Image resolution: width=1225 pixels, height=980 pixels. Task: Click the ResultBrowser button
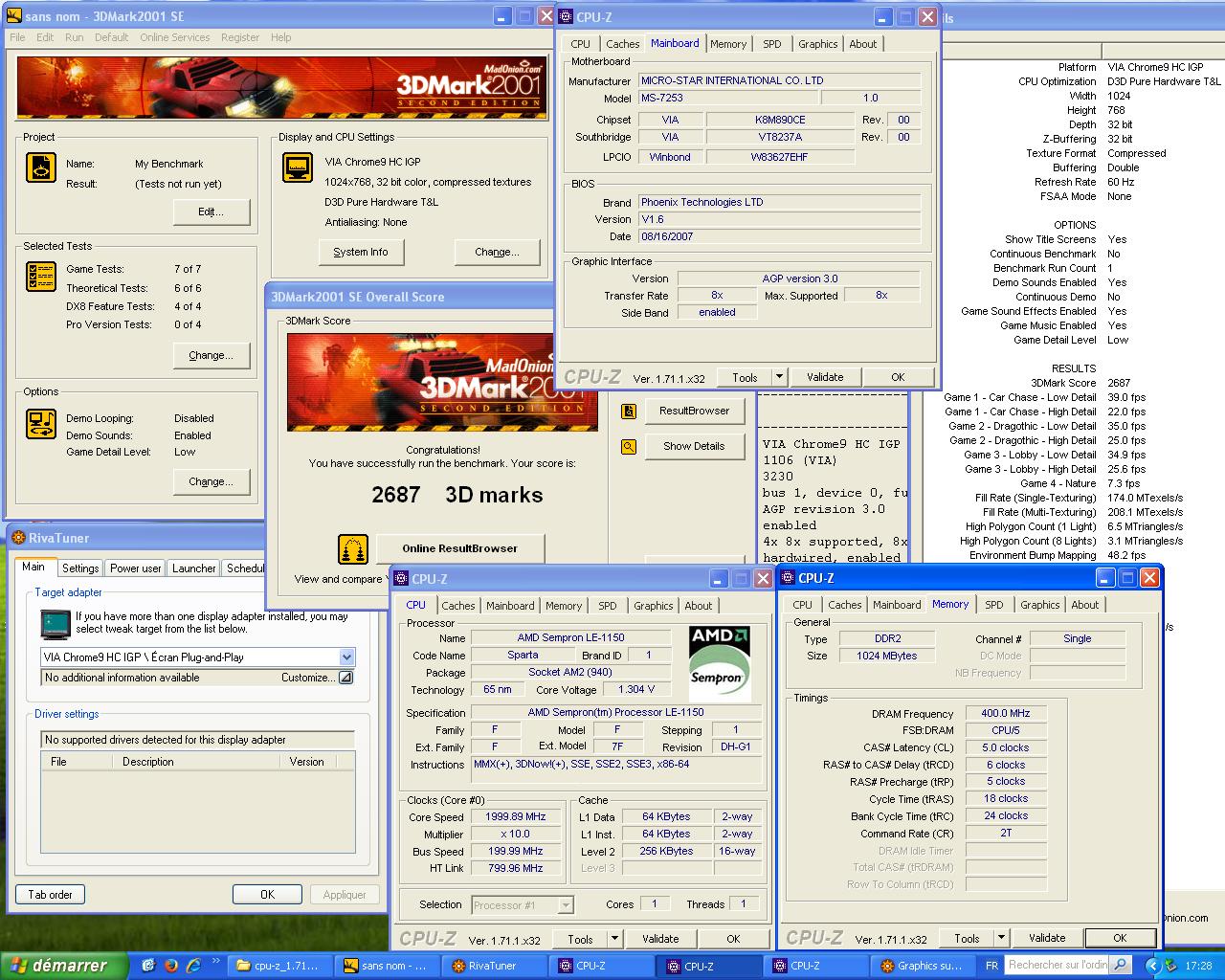[695, 411]
